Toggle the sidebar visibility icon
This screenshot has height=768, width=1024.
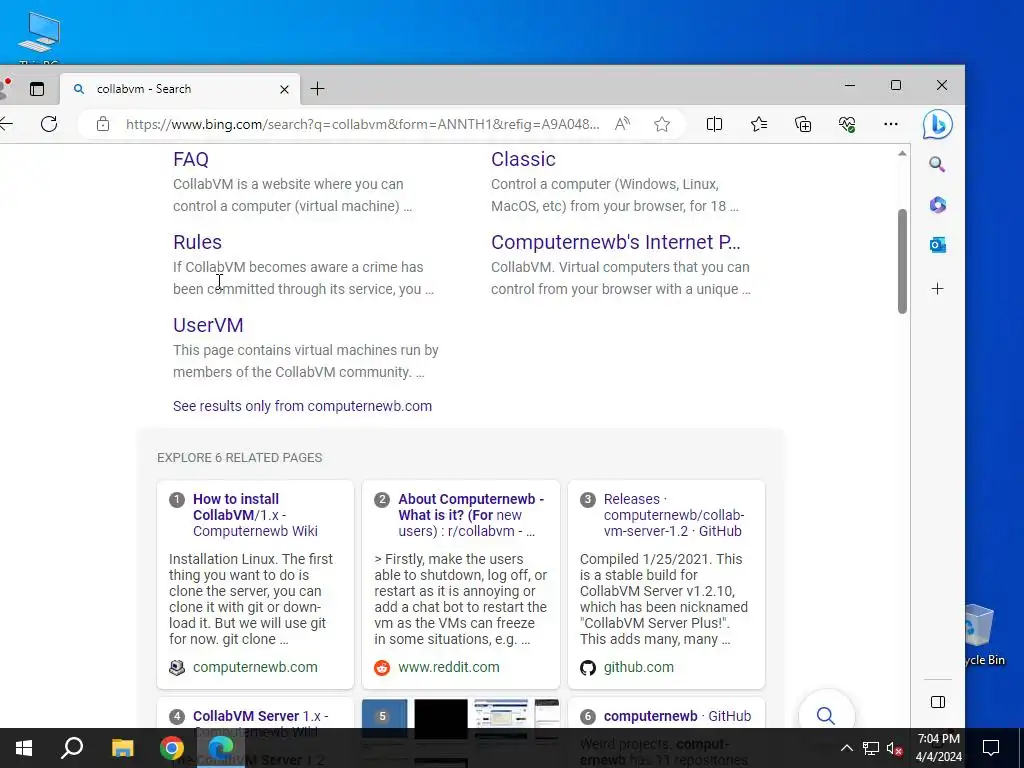click(938, 702)
